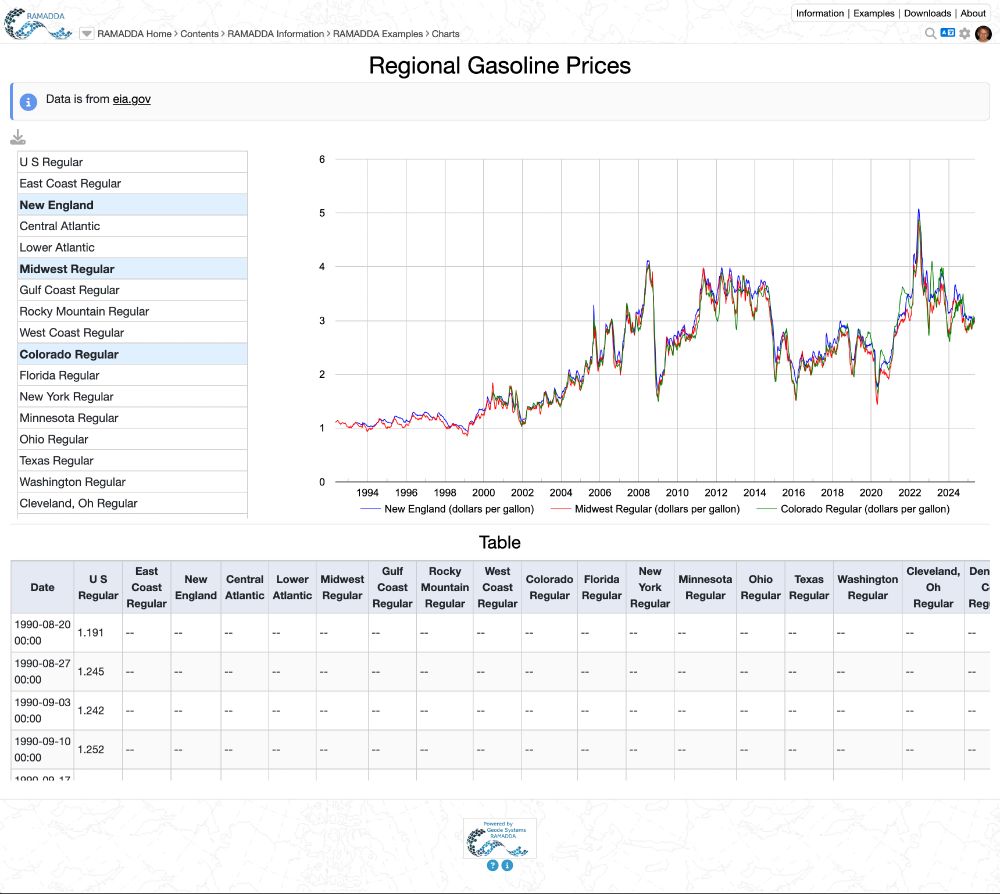Click the RAMADDA logo at top left
This screenshot has height=894, width=1000.
[38, 24]
